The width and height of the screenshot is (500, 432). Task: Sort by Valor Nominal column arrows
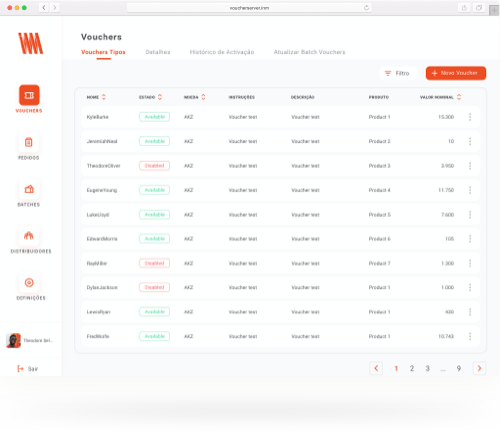click(459, 97)
